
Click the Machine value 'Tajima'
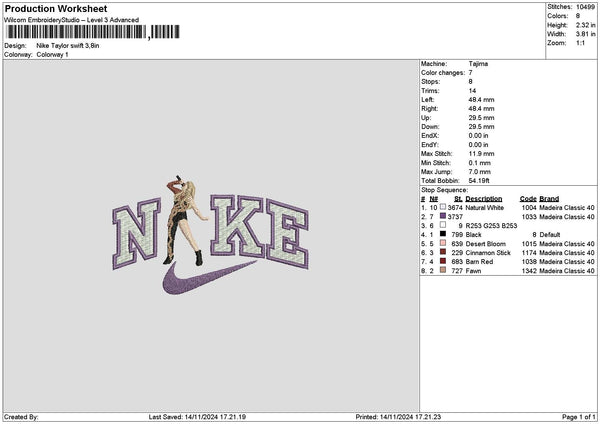coord(478,64)
